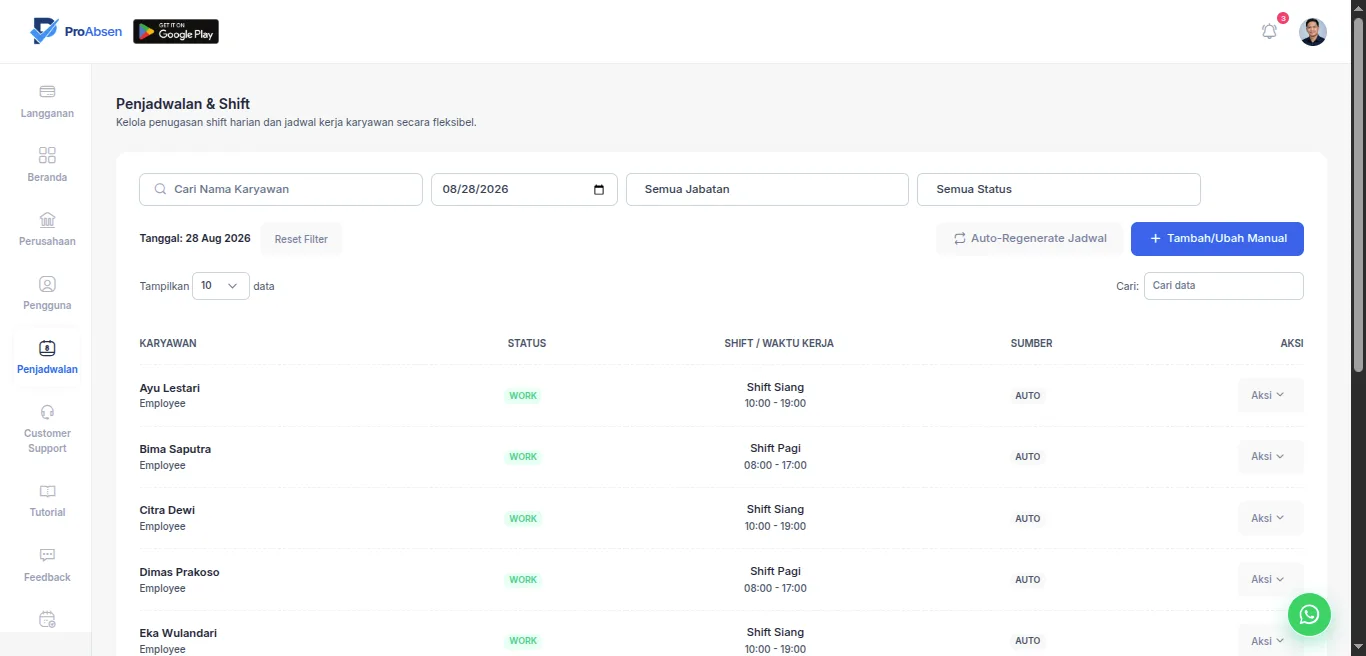
Task: Open the Feedback chat icon
Action: pos(47,555)
